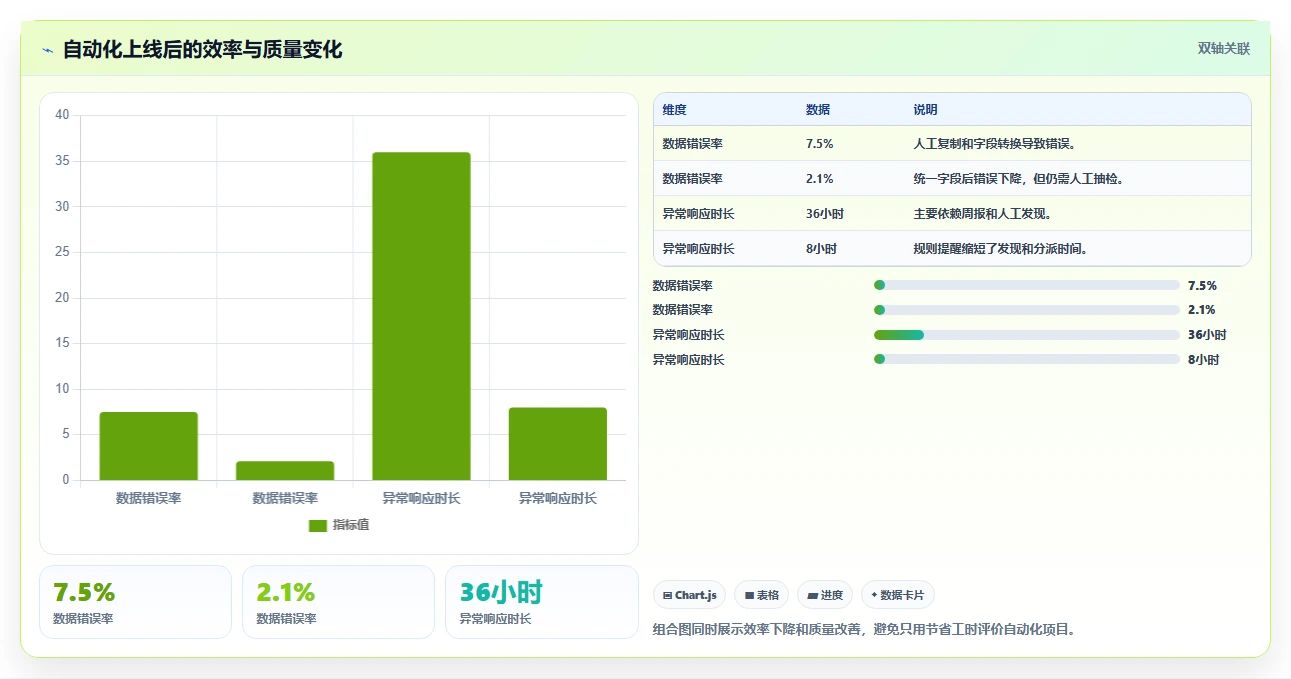Click the progress bar labeled 2.1%
This screenshot has height=679, width=1291.
pyautogui.click(x=1027, y=310)
